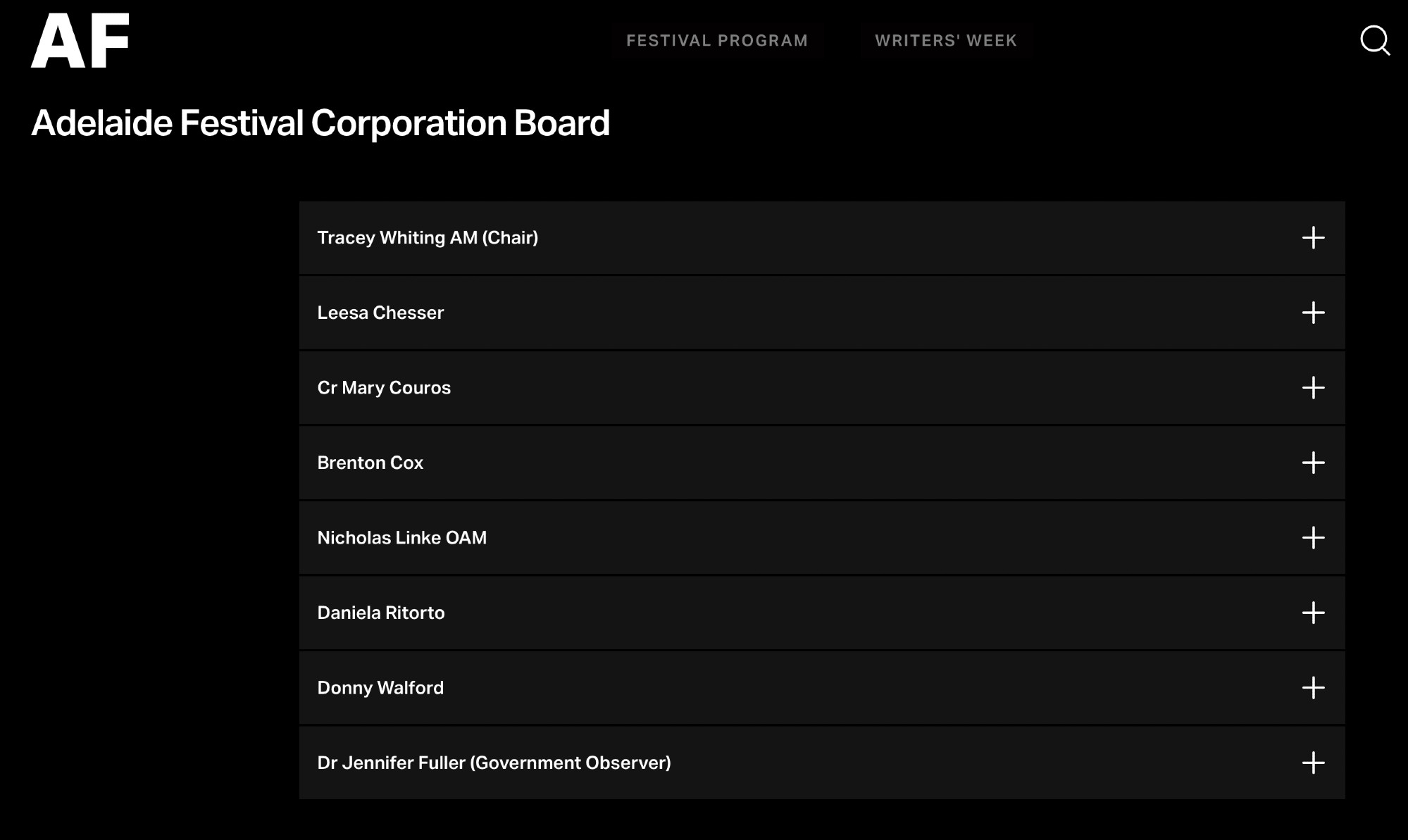Expand the Cr Mary Couros name
This screenshot has height=840, width=1408.
click(384, 388)
